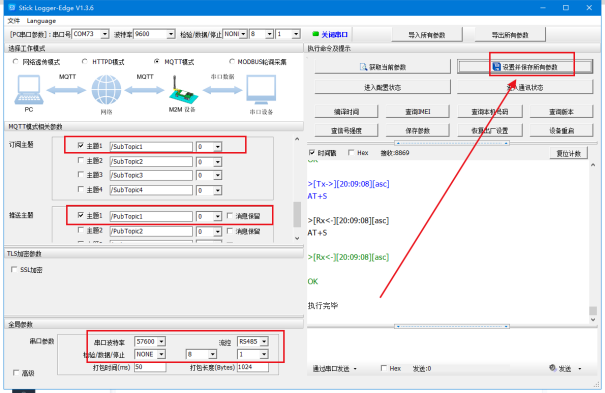Viewport: 605px width, 393px height.
Task: Click the serial device monitor icon
Action: click(261, 90)
